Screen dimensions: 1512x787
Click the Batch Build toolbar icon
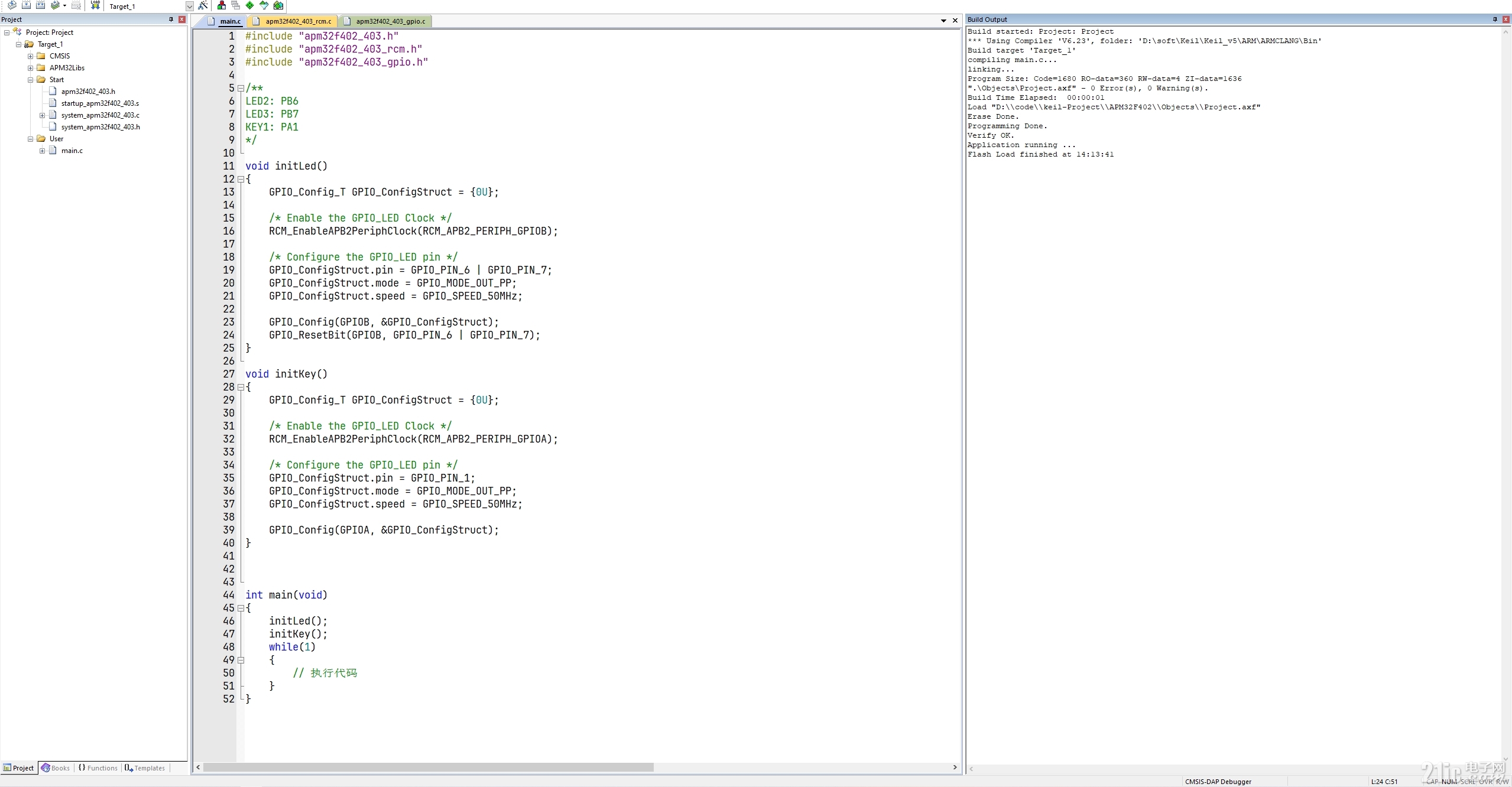[x=55, y=5]
